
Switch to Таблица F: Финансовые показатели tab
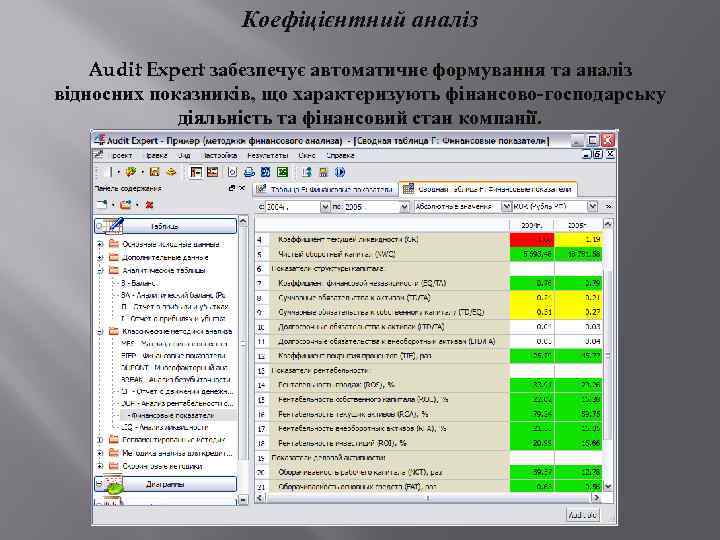[x=325, y=189]
